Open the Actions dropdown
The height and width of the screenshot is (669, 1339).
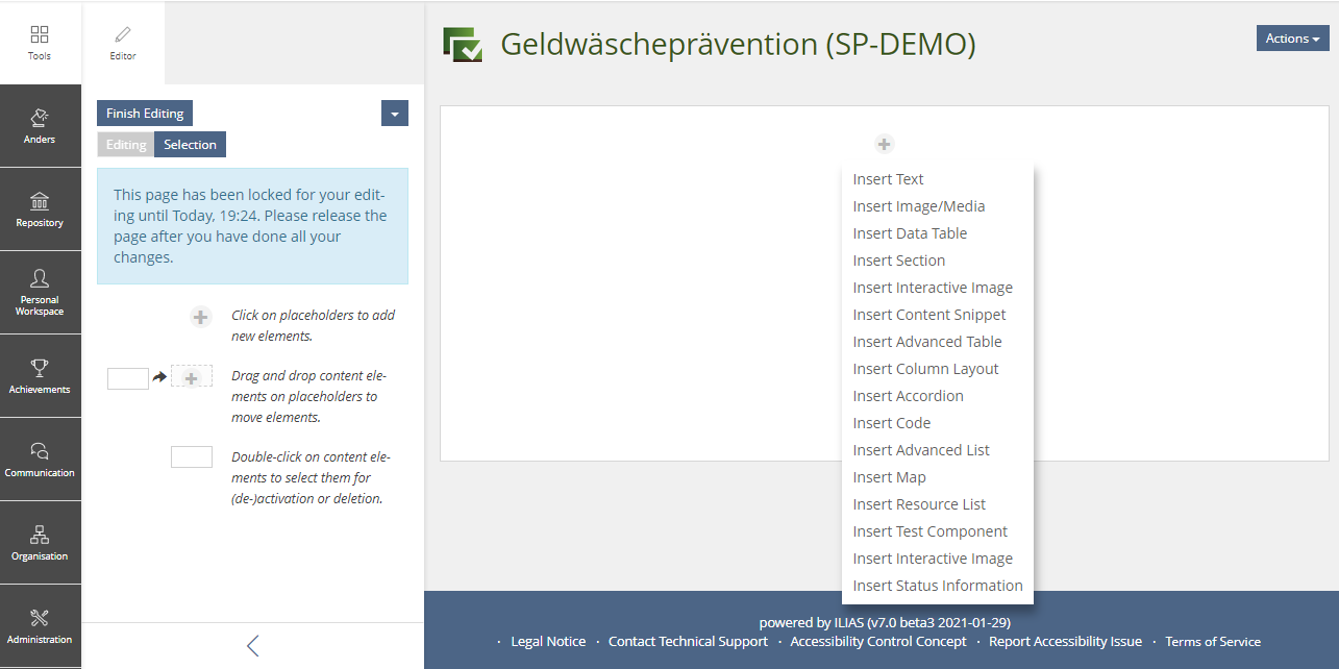[x=1292, y=38]
